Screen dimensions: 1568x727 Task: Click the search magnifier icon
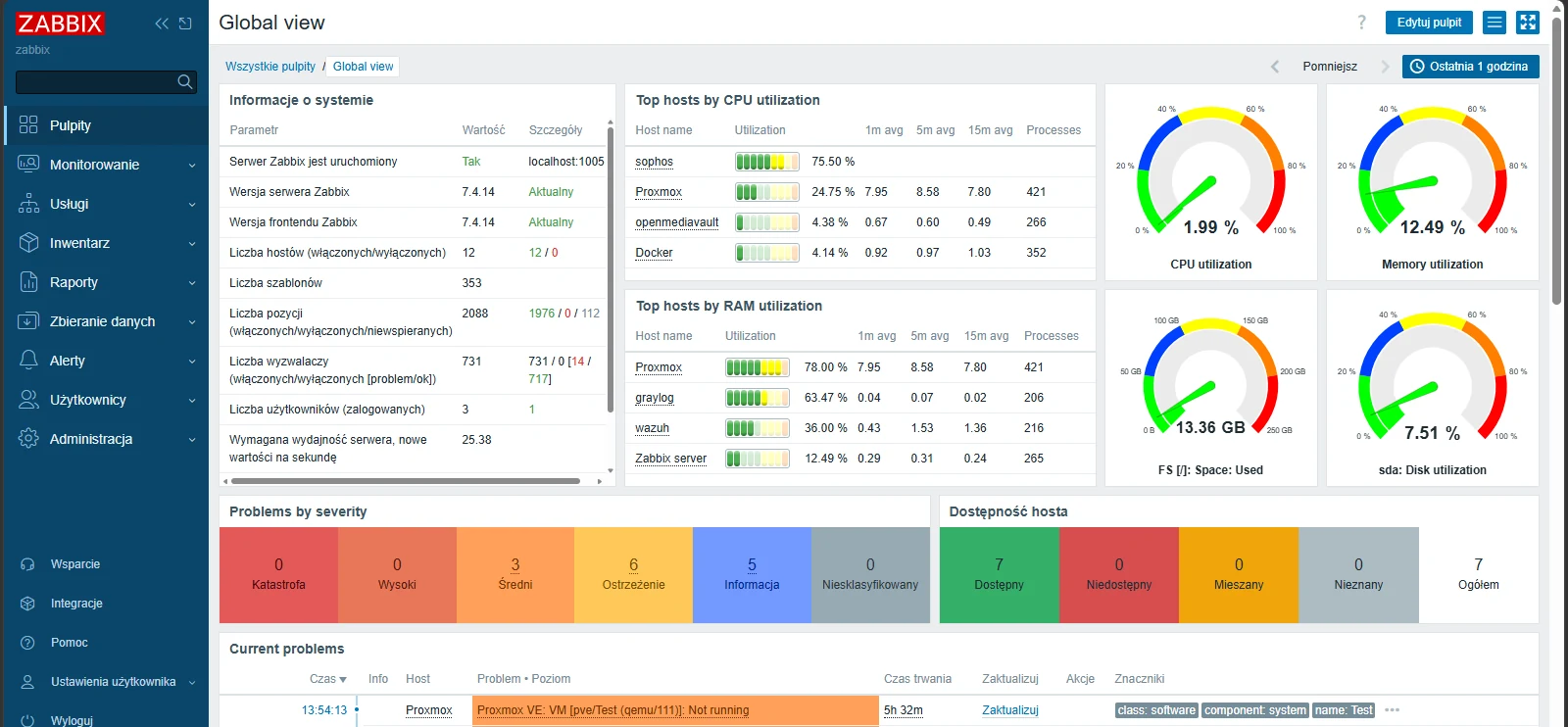pos(184,82)
